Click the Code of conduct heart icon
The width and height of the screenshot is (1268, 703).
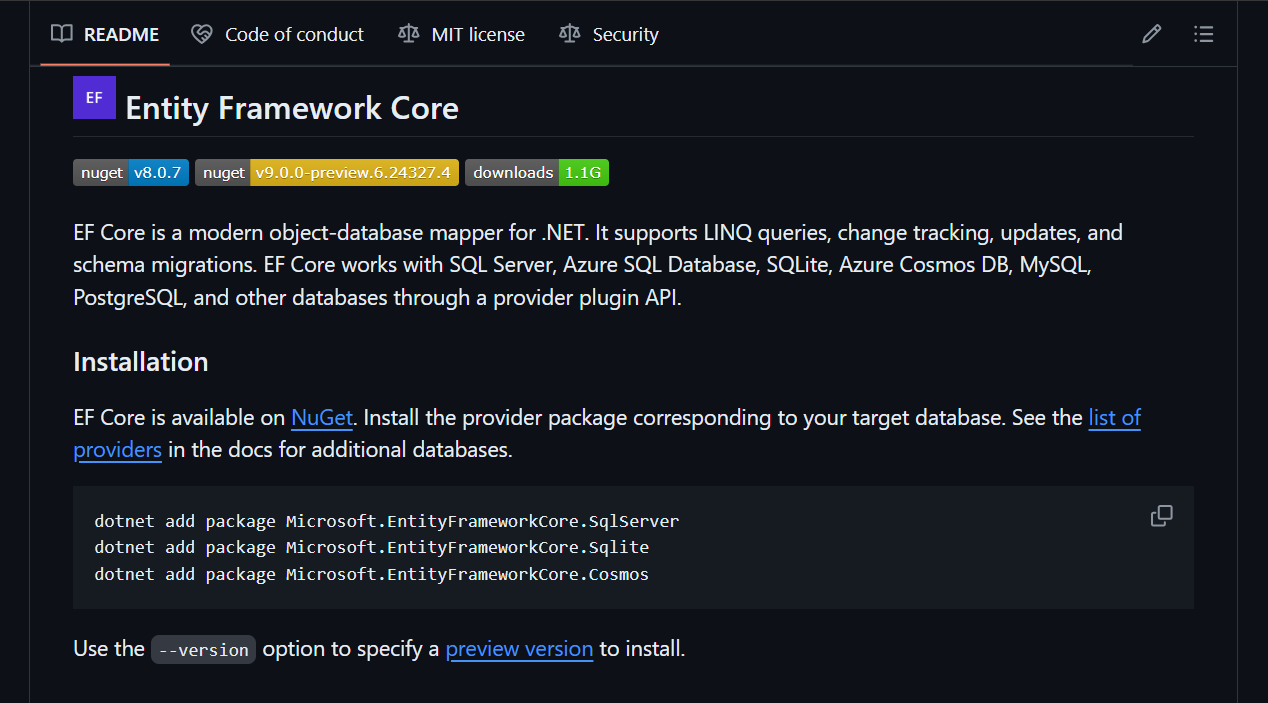202,34
